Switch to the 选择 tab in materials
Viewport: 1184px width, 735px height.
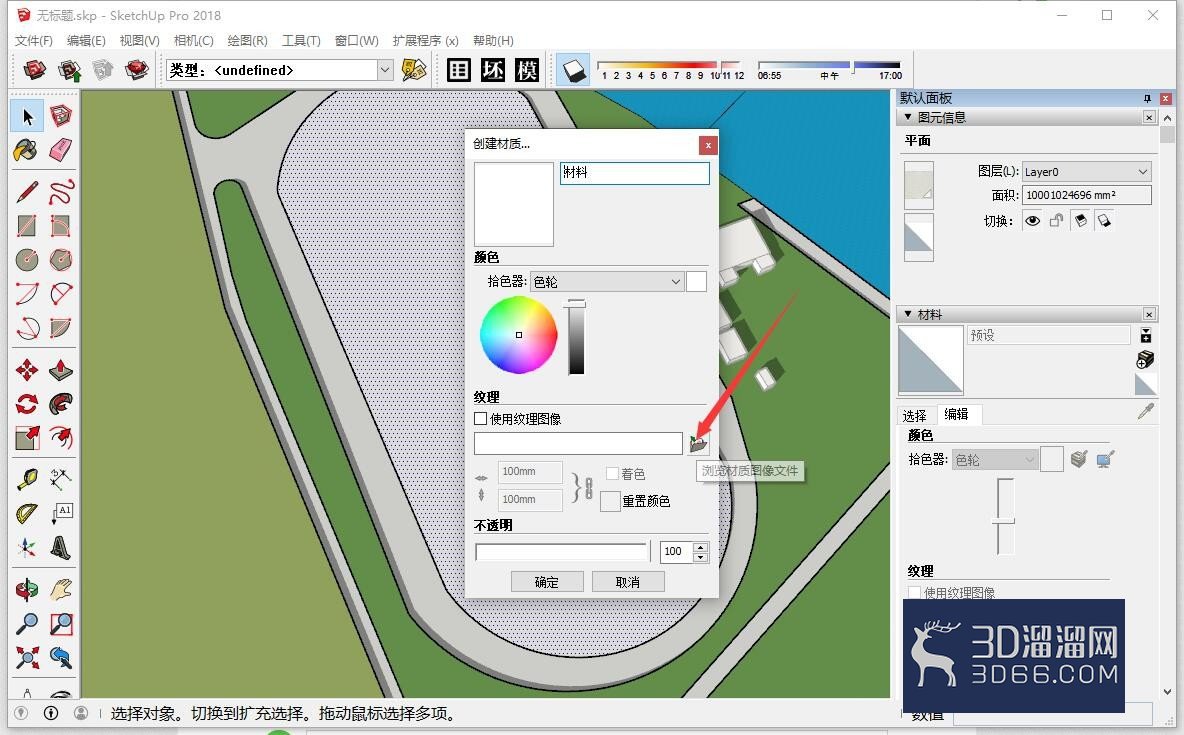click(914, 415)
